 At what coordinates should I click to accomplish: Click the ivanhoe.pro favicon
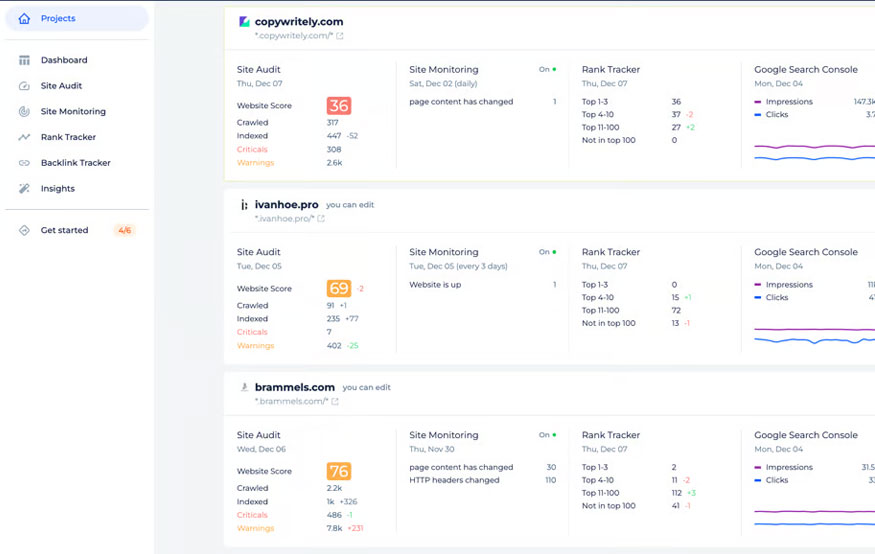(244, 205)
